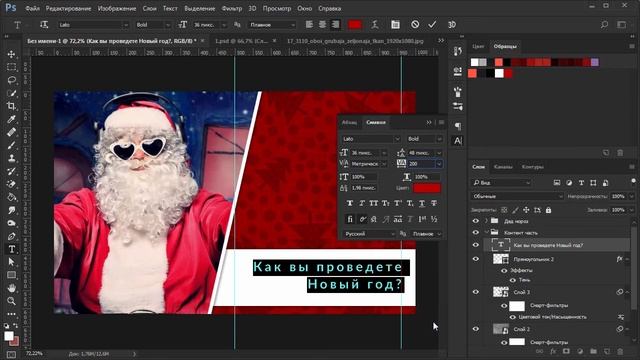Click the tracking value field 200
The width and height of the screenshot is (640, 360).
coord(422,164)
